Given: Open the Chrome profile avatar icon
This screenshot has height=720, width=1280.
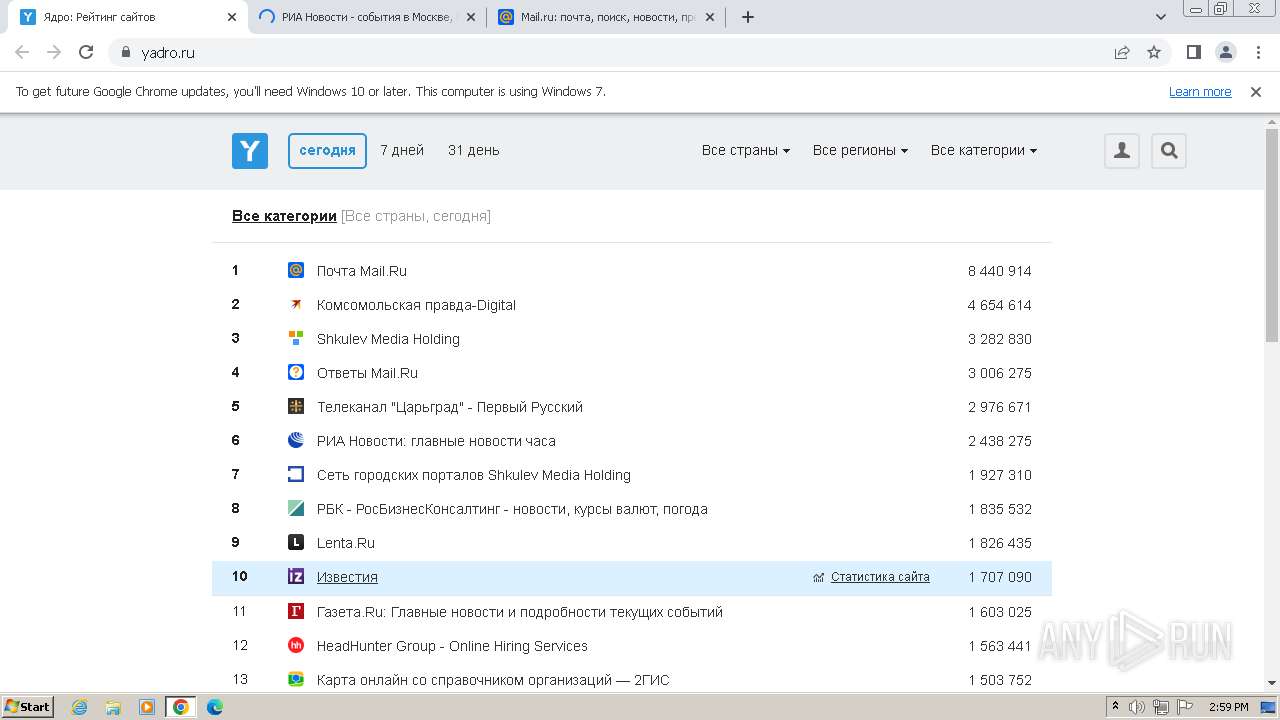Looking at the screenshot, I should [x=1226, y=52].
